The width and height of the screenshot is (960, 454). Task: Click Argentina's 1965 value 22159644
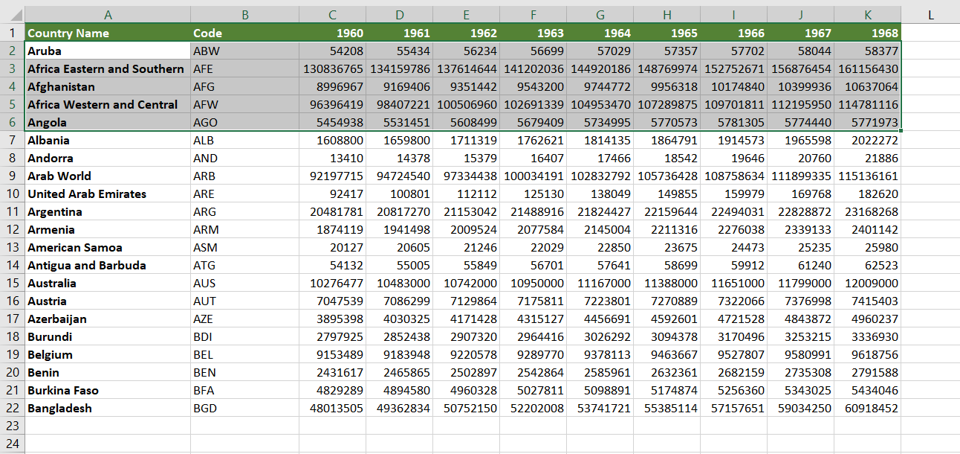(x=667, y=212)
